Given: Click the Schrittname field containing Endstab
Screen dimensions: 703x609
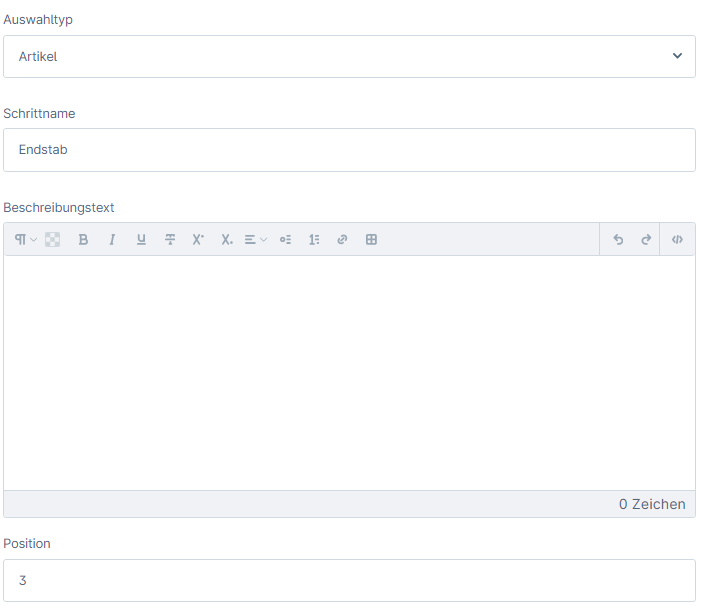Looking at the screenshot, I should pyautogui.click(x=349, y=150).
